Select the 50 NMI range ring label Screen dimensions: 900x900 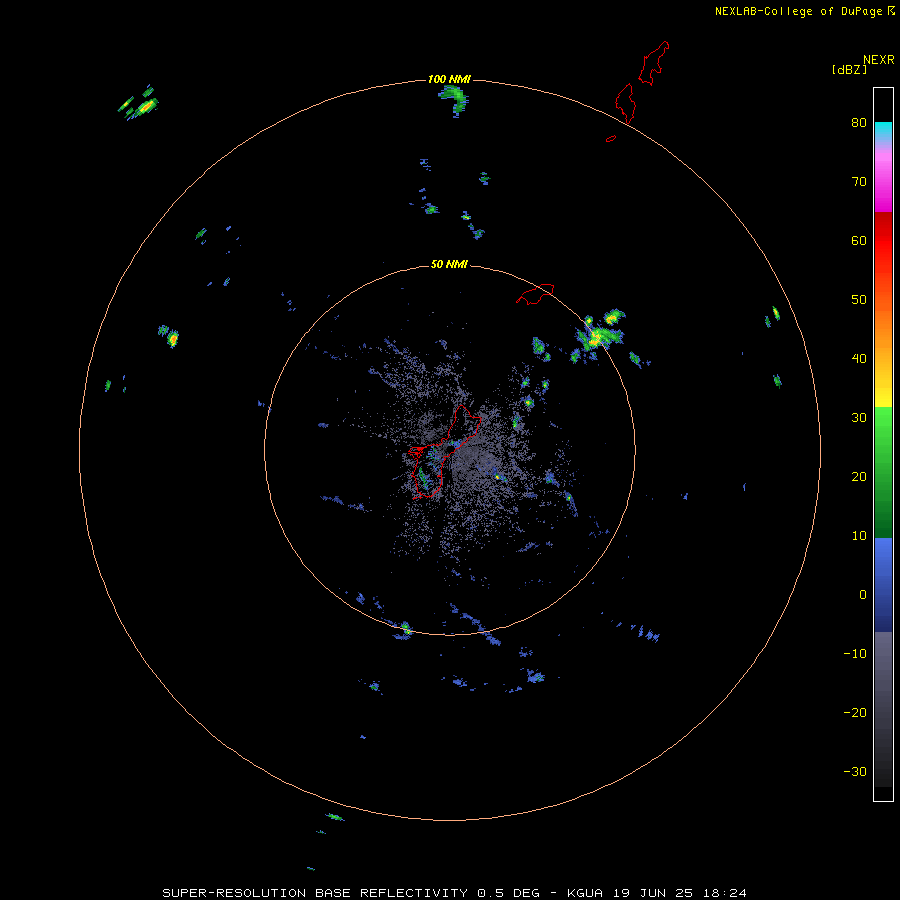click(449, 265)
